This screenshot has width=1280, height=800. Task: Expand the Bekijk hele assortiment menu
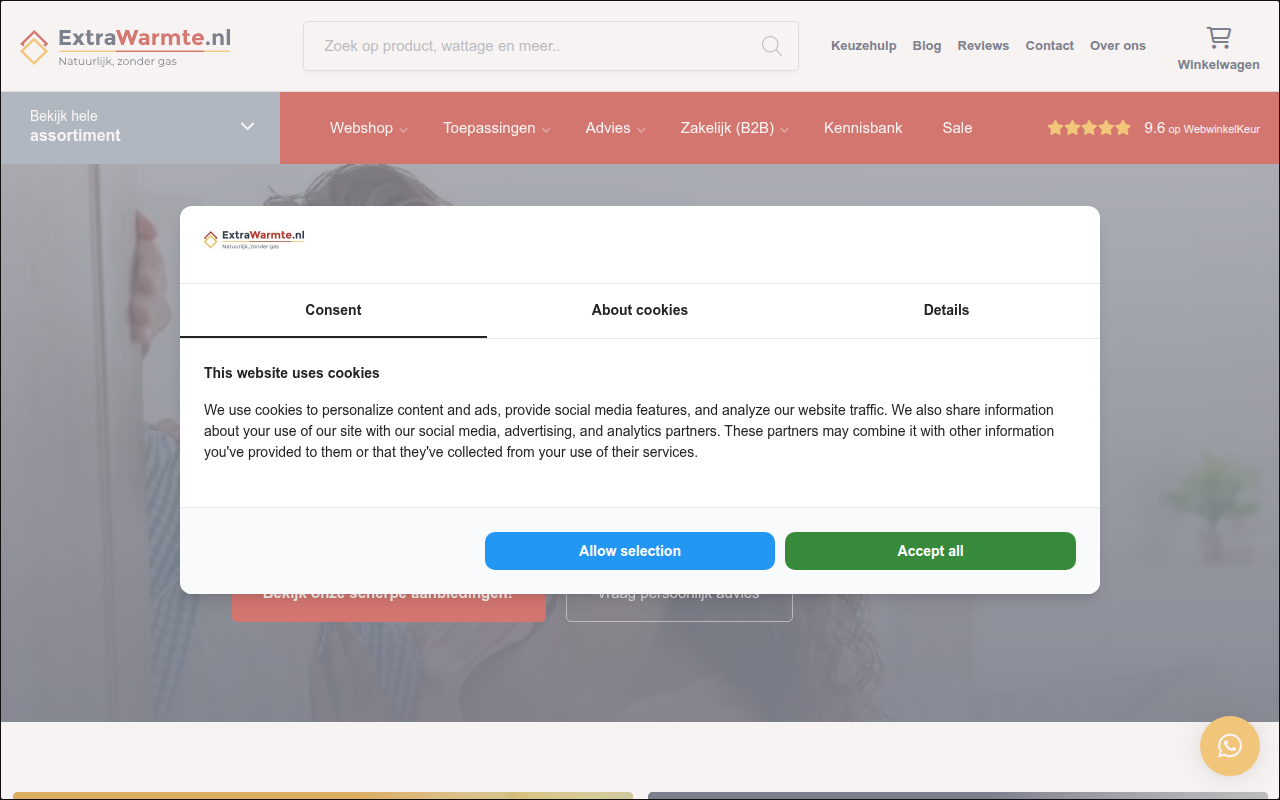coord(140,127)
